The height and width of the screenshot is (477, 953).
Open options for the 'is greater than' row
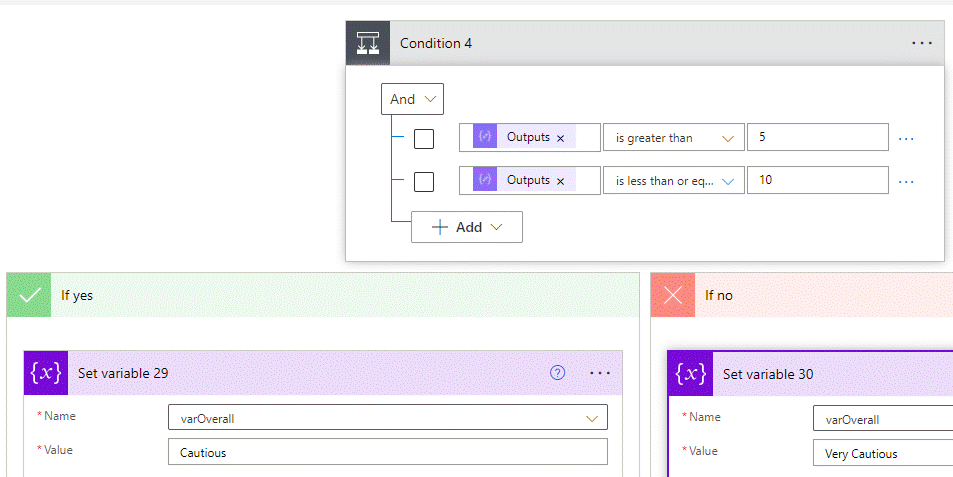(x=906, y=138)
